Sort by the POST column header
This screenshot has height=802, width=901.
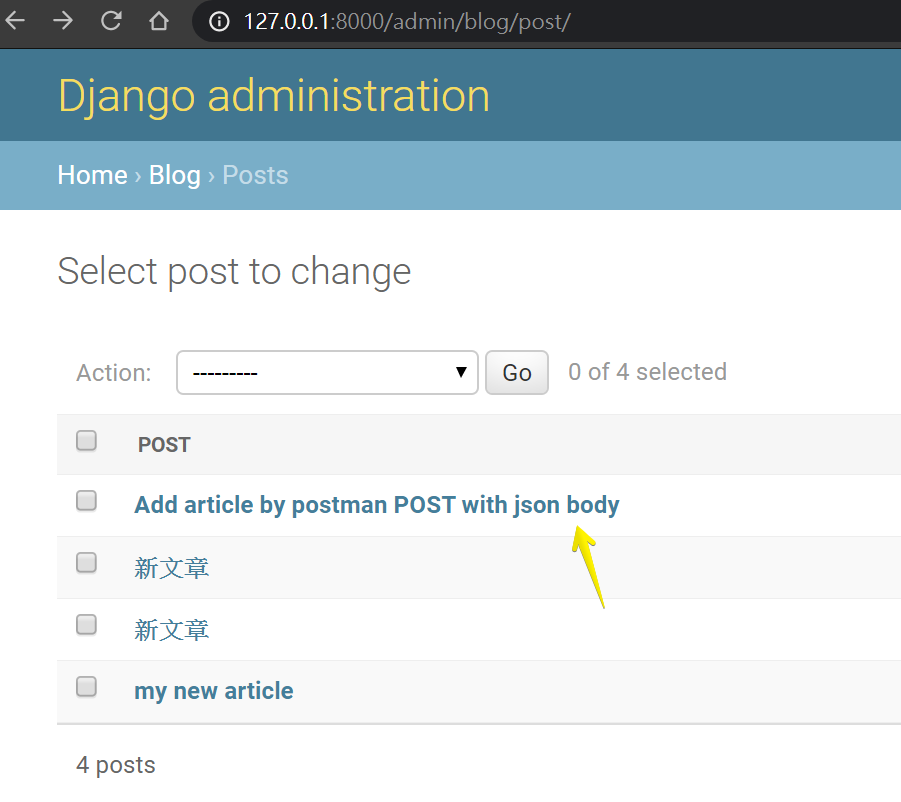(164, 445)
